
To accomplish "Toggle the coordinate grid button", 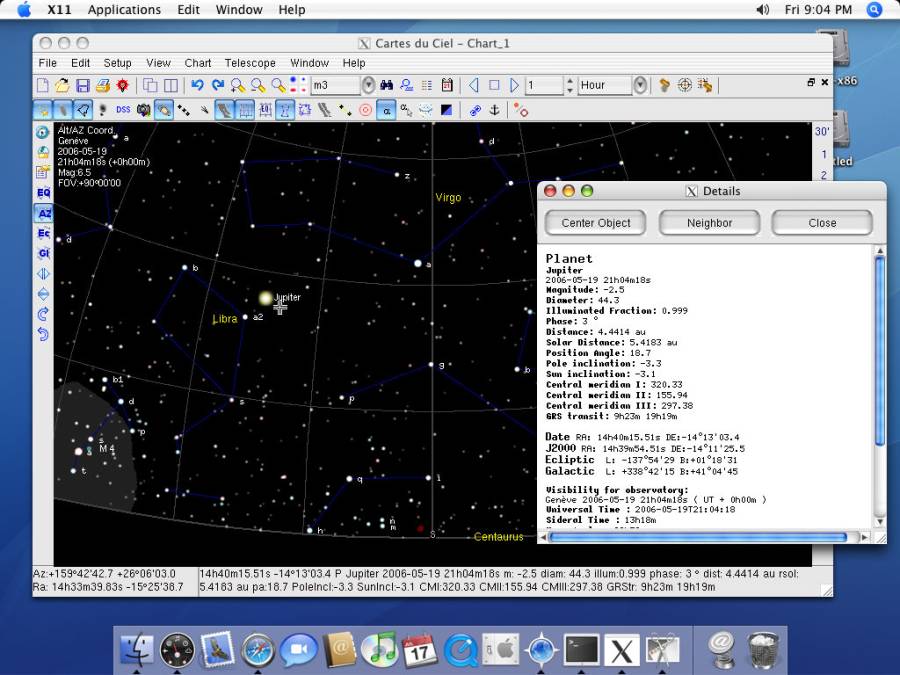I will tap(245, 110).
